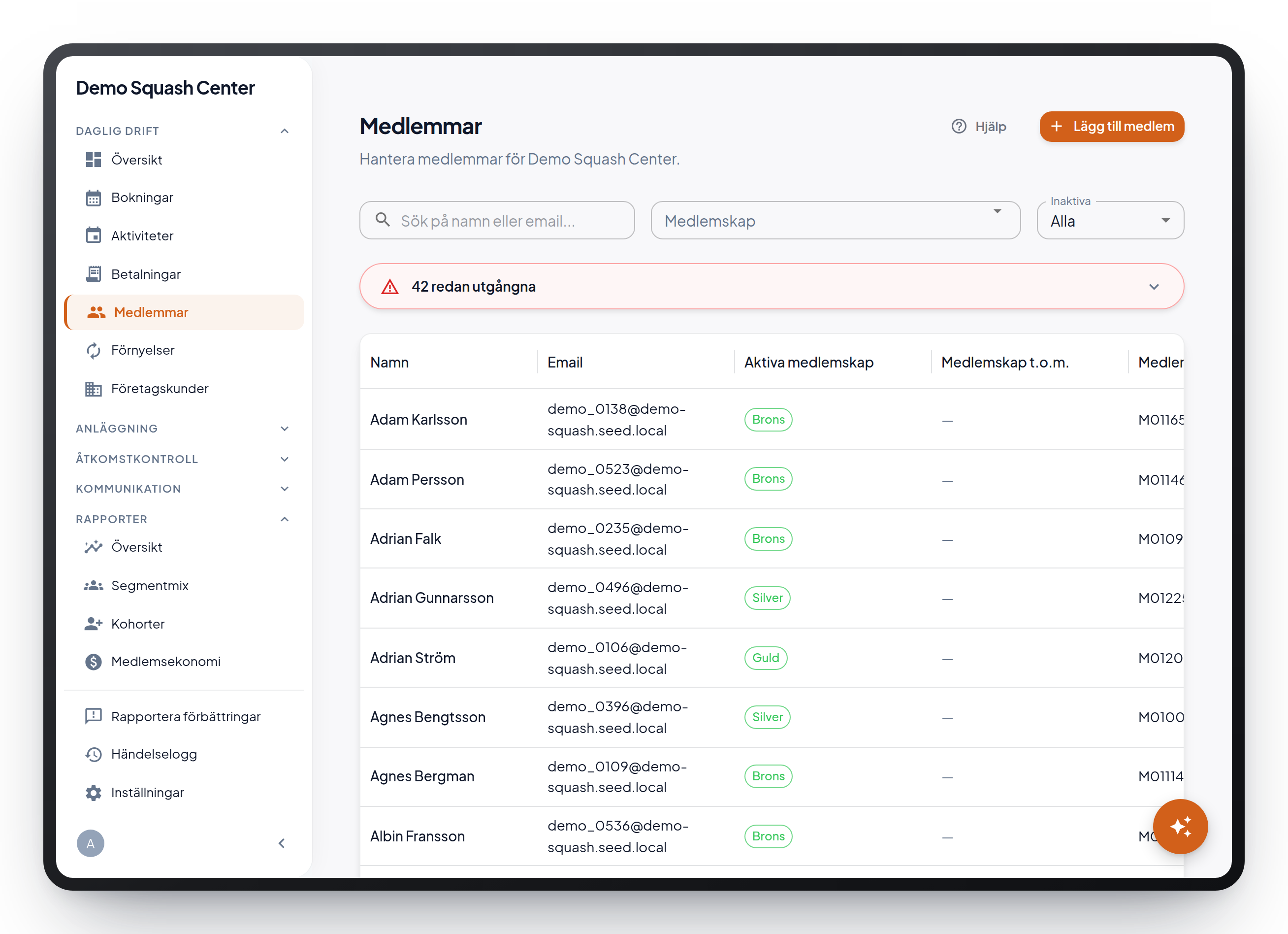Open member Adam Karlsson
Viewport: 1288px width, 934px height.
[419, 419]
